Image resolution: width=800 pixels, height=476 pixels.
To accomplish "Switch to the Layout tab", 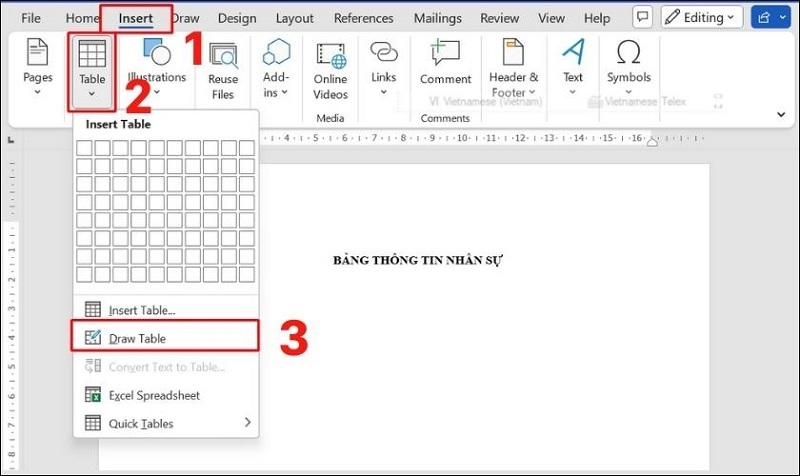I will (294, 18).
